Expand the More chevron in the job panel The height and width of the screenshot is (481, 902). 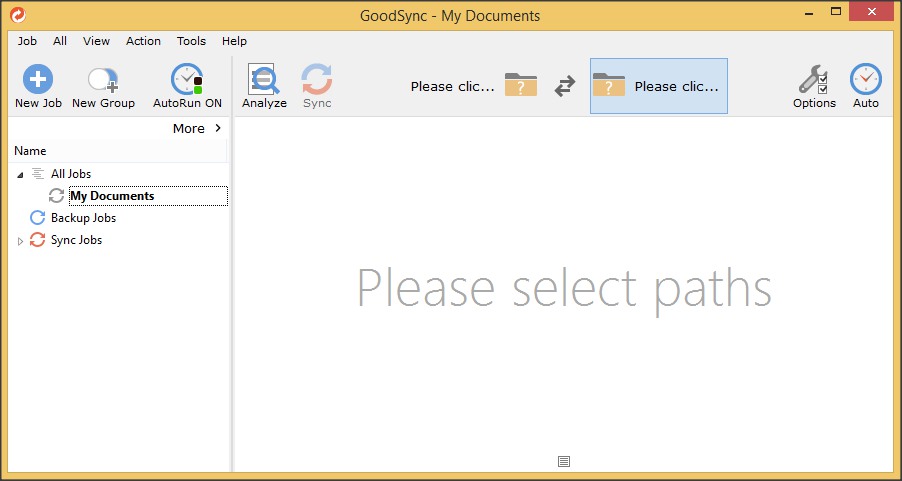tap(218, 128)
